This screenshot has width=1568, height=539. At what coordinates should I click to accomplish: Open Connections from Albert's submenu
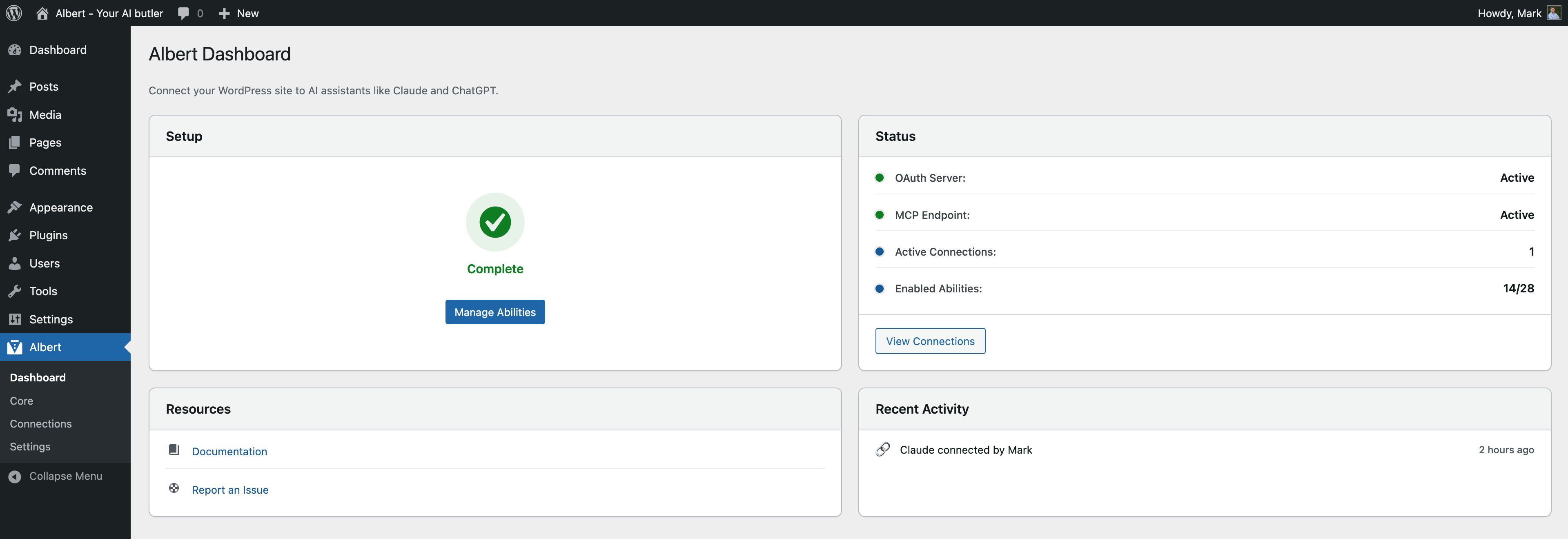tap(40, 423)
